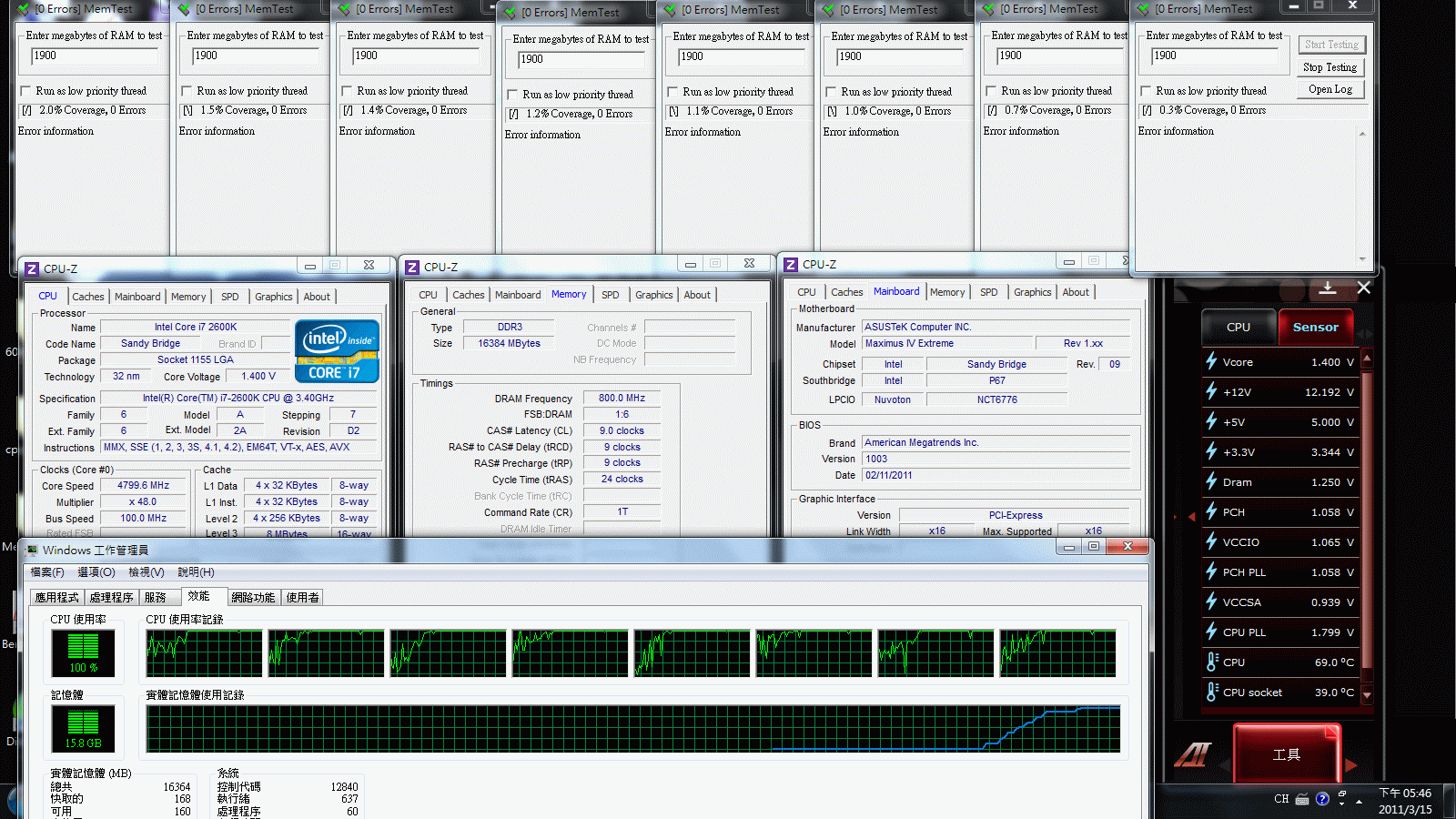The height and width of the screenshot is (819, 1456).
Task: Tick low priority thread in the 1.0% coverage MemTest
Action: point(831,92)
